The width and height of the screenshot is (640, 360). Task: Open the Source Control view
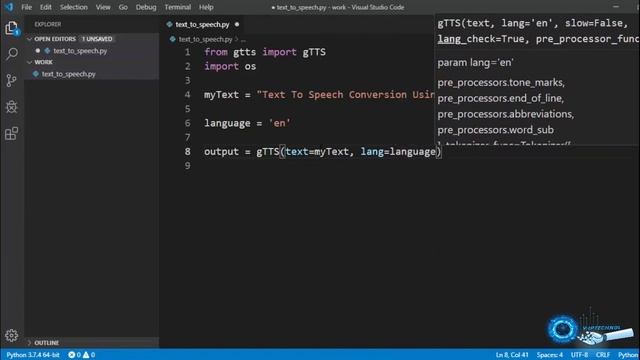pyautogui.click(x=11, y=80)
